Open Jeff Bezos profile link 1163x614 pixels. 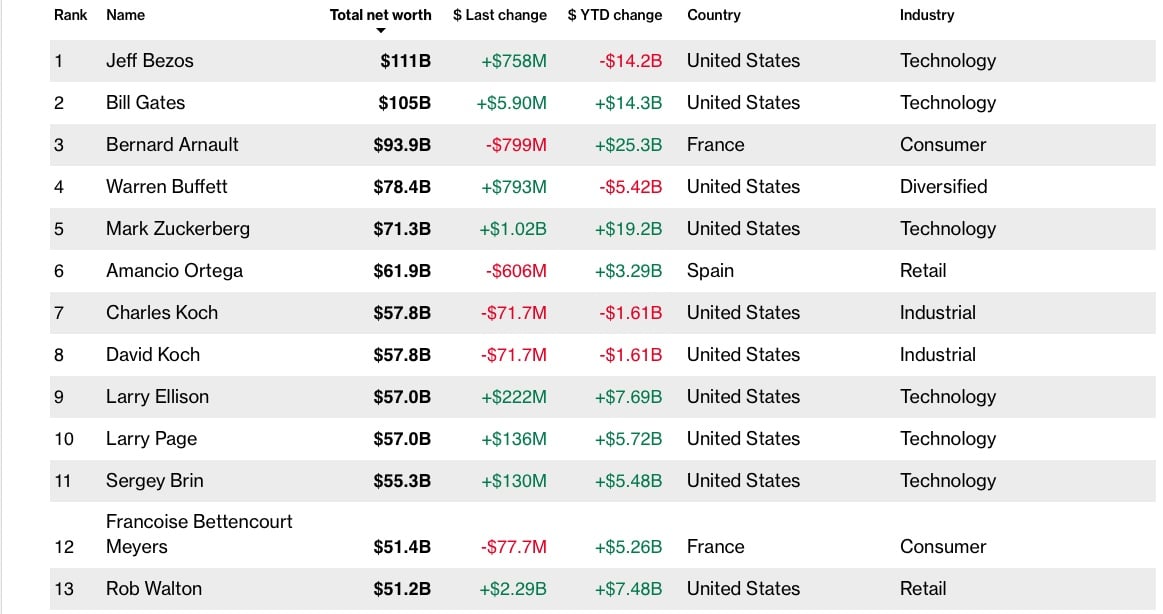coord(150,61)
